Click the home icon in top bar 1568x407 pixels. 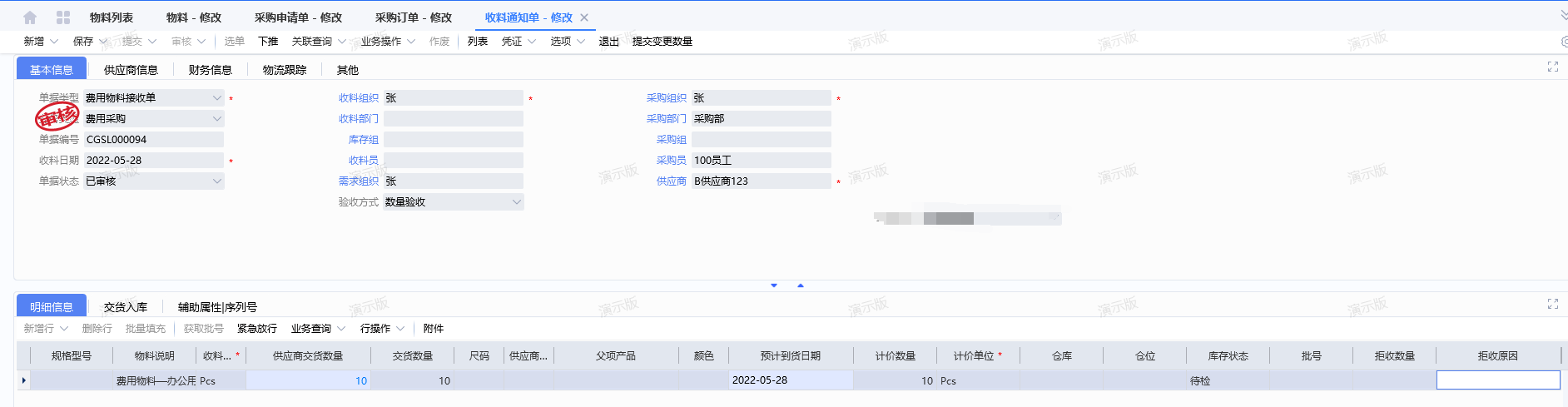coord(30,17)
